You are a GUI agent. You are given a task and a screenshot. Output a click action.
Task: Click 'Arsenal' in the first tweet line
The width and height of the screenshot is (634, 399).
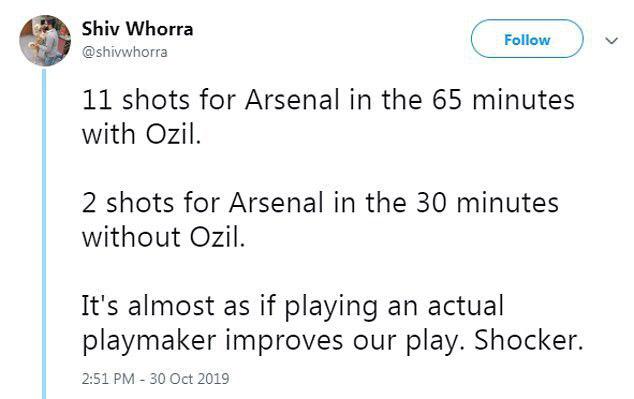click(292, 100)
